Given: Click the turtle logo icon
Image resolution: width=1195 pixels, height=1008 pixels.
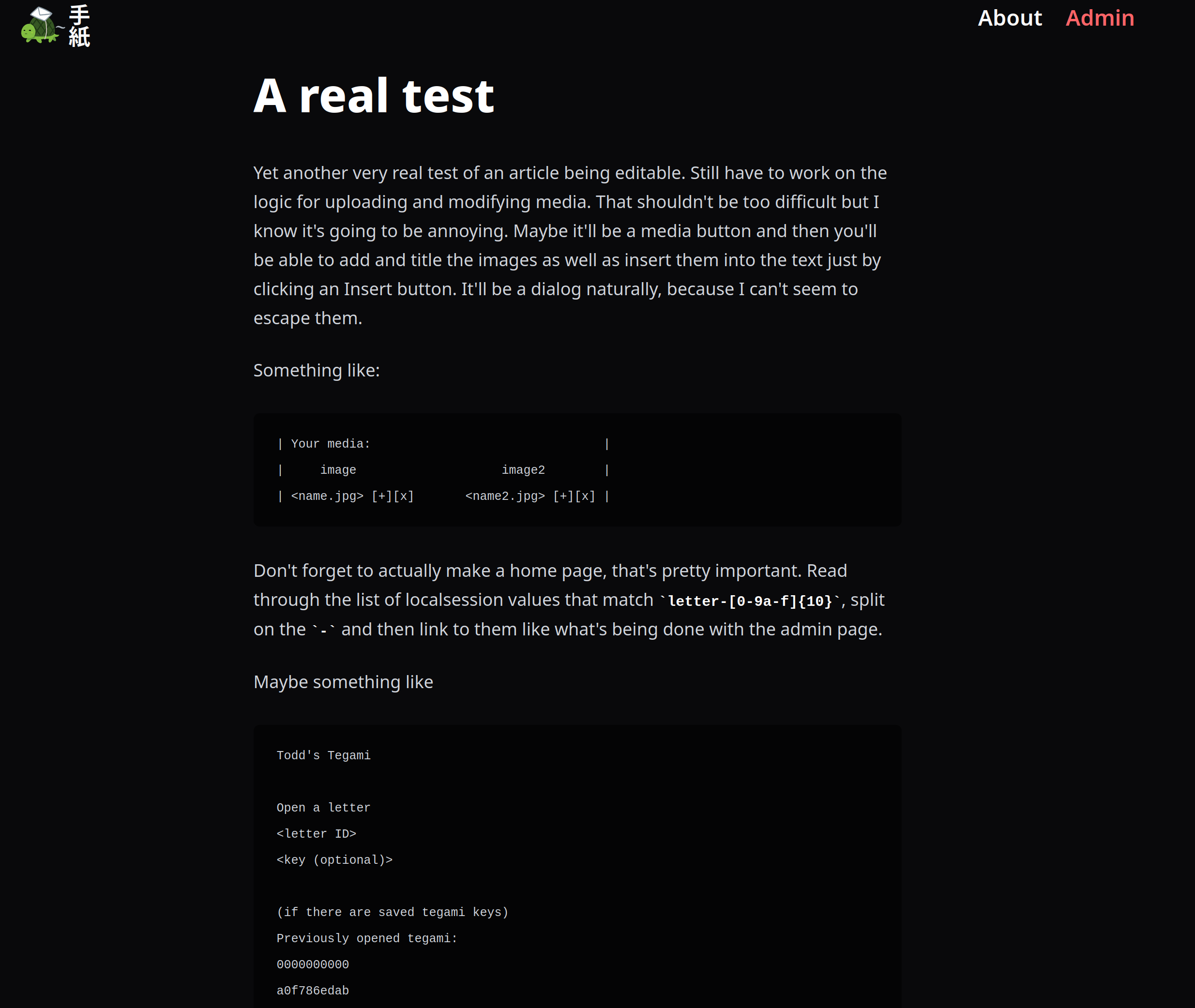Looking at the screenshot, I should (39, 26).
